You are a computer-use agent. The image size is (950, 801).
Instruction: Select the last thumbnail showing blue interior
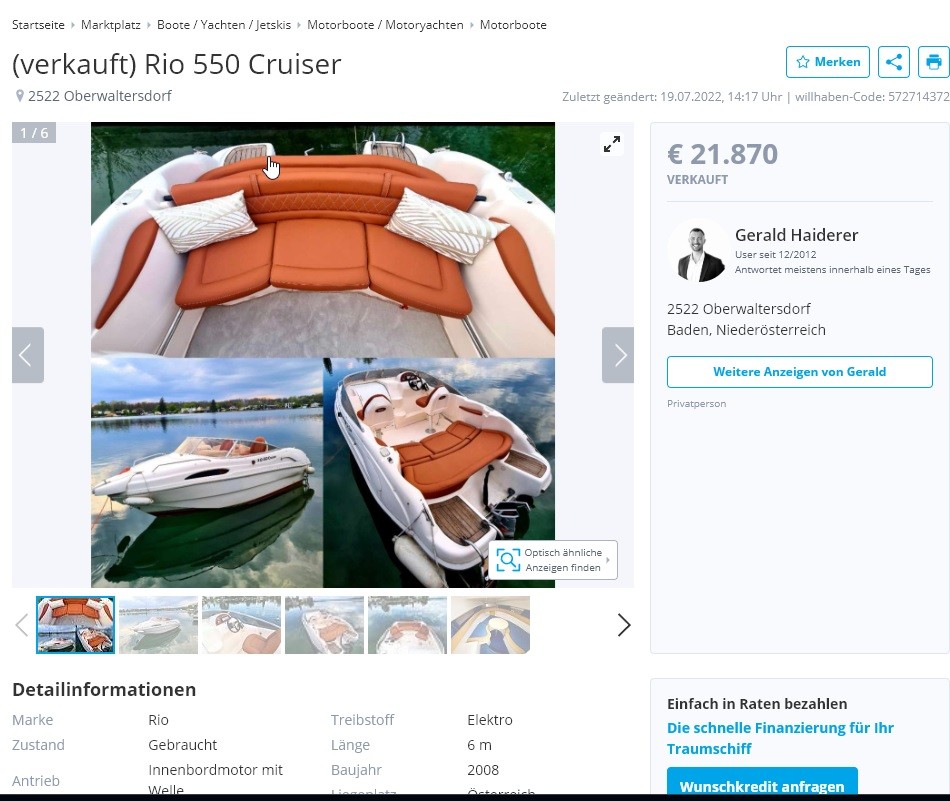point(491,625)
